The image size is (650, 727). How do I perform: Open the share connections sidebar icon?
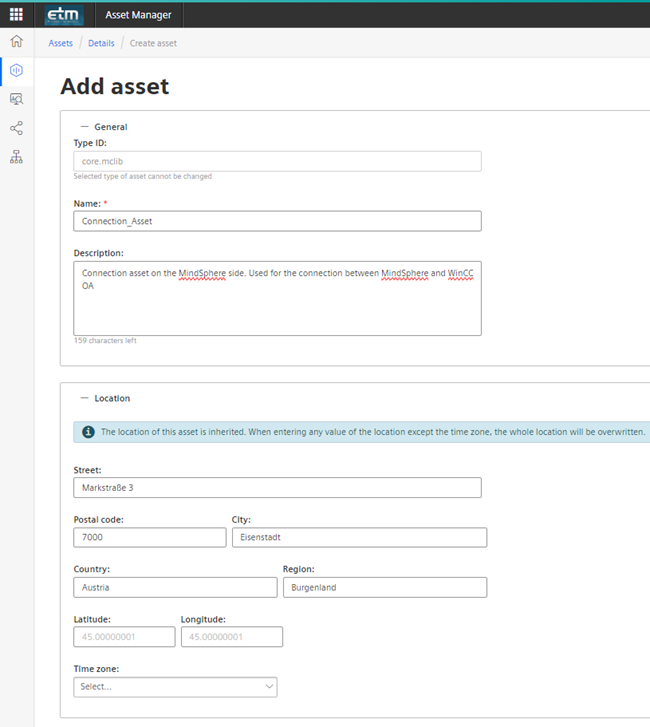[x=16, y=128]
